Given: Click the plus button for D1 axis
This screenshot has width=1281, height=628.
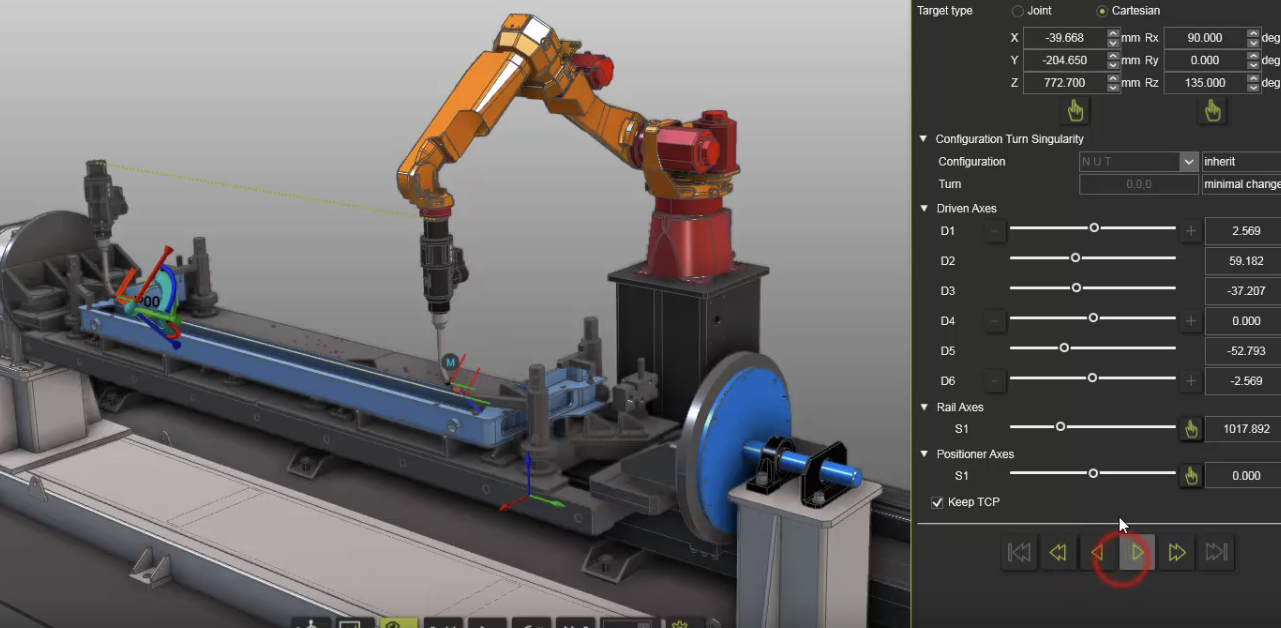Looking at the screenshot, I should click(1190, 231).
